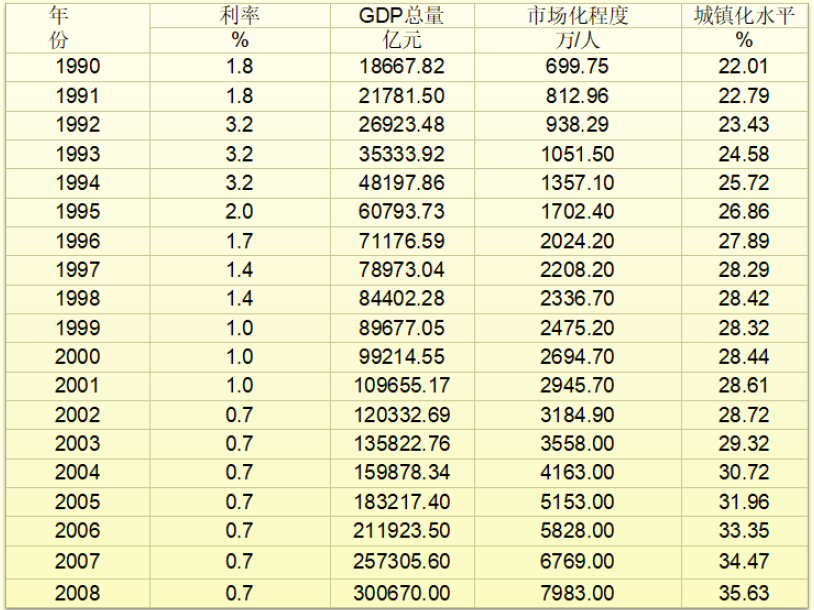Viewport: 814px width, 610px height.
Task: Select the year cell 1997
Action: 78,269
